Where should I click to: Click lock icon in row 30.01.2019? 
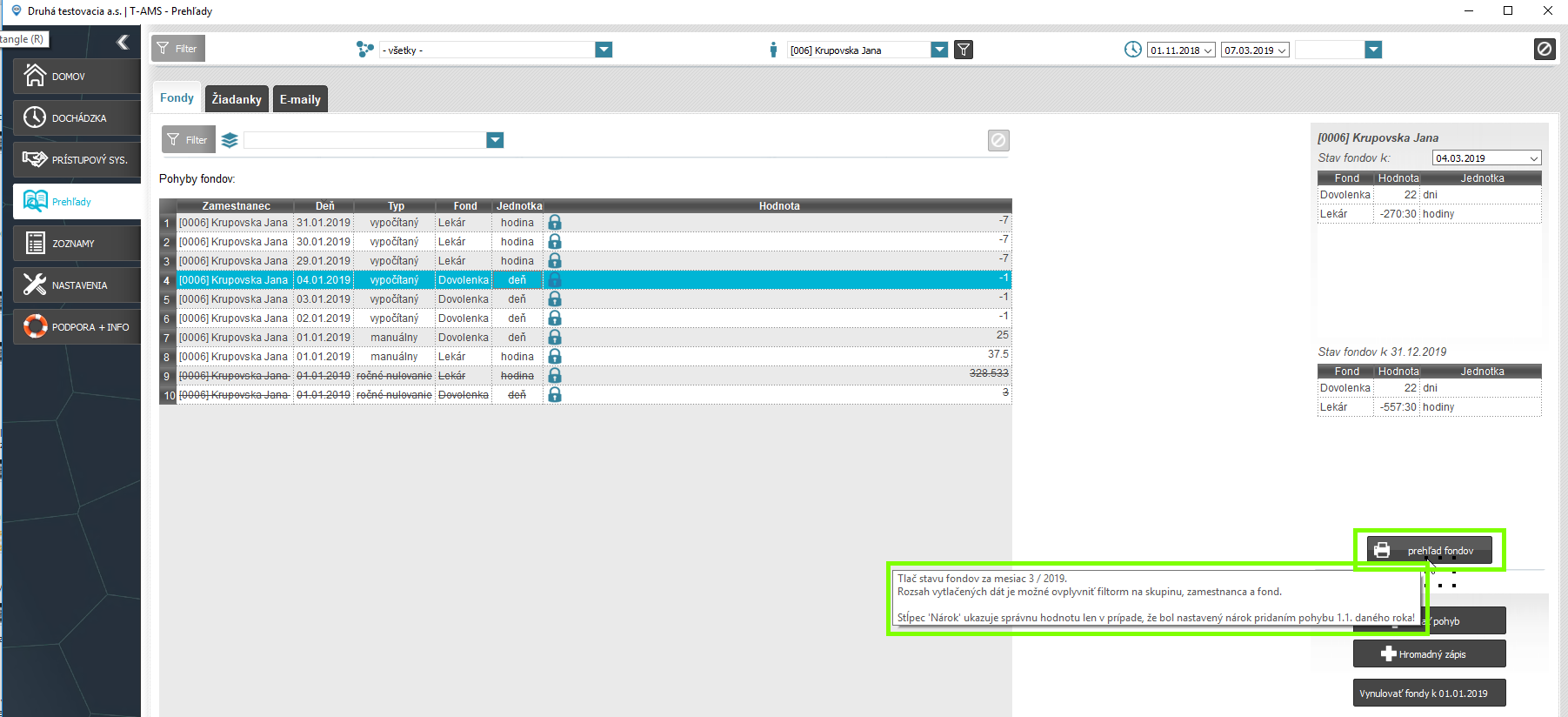(555, 242)
